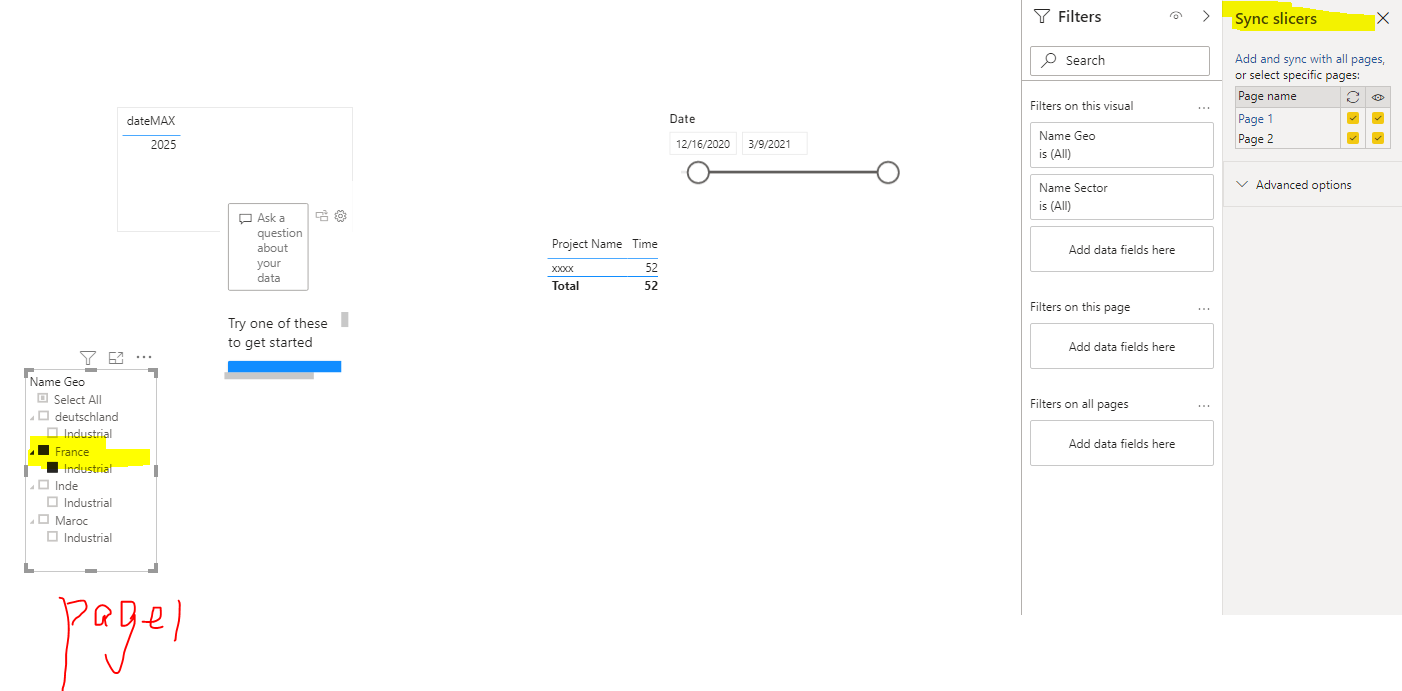Click right handle of Date slider

coord(888,173)
